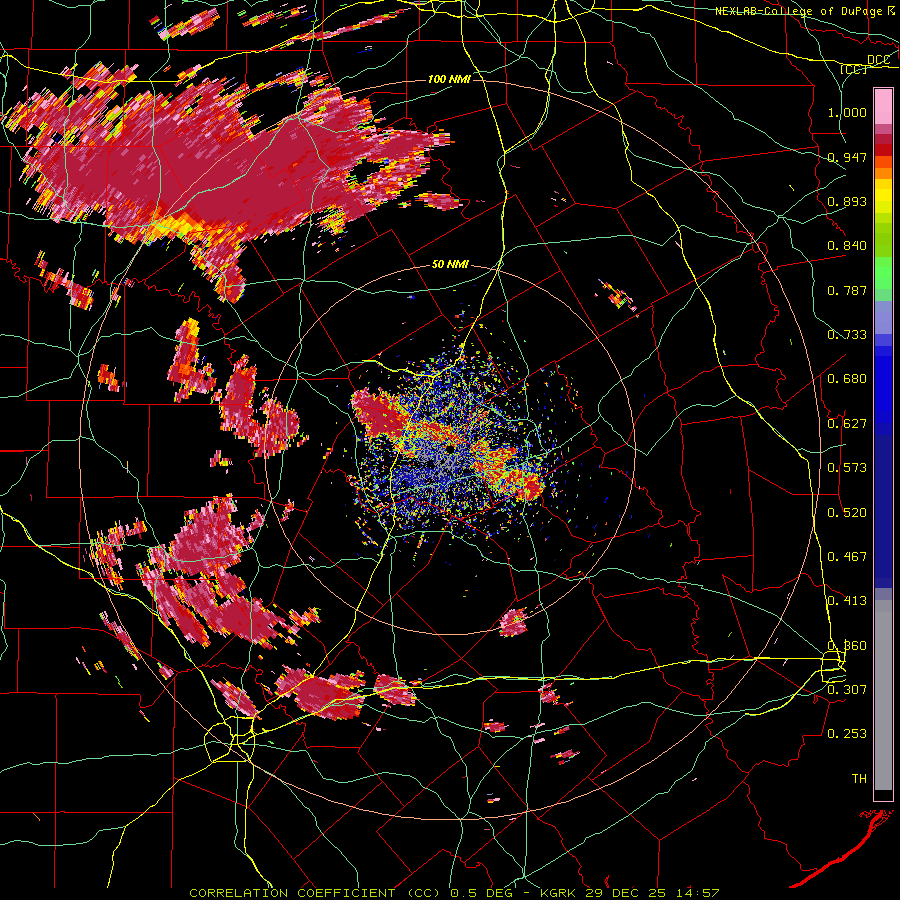Pick the gray segment of the color bar
Screen dimensions: 900x900
point(883,695)
